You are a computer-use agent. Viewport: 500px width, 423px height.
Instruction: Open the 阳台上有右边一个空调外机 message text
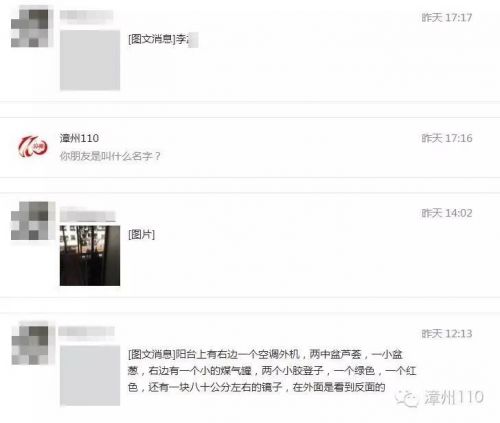coord(272,371)
